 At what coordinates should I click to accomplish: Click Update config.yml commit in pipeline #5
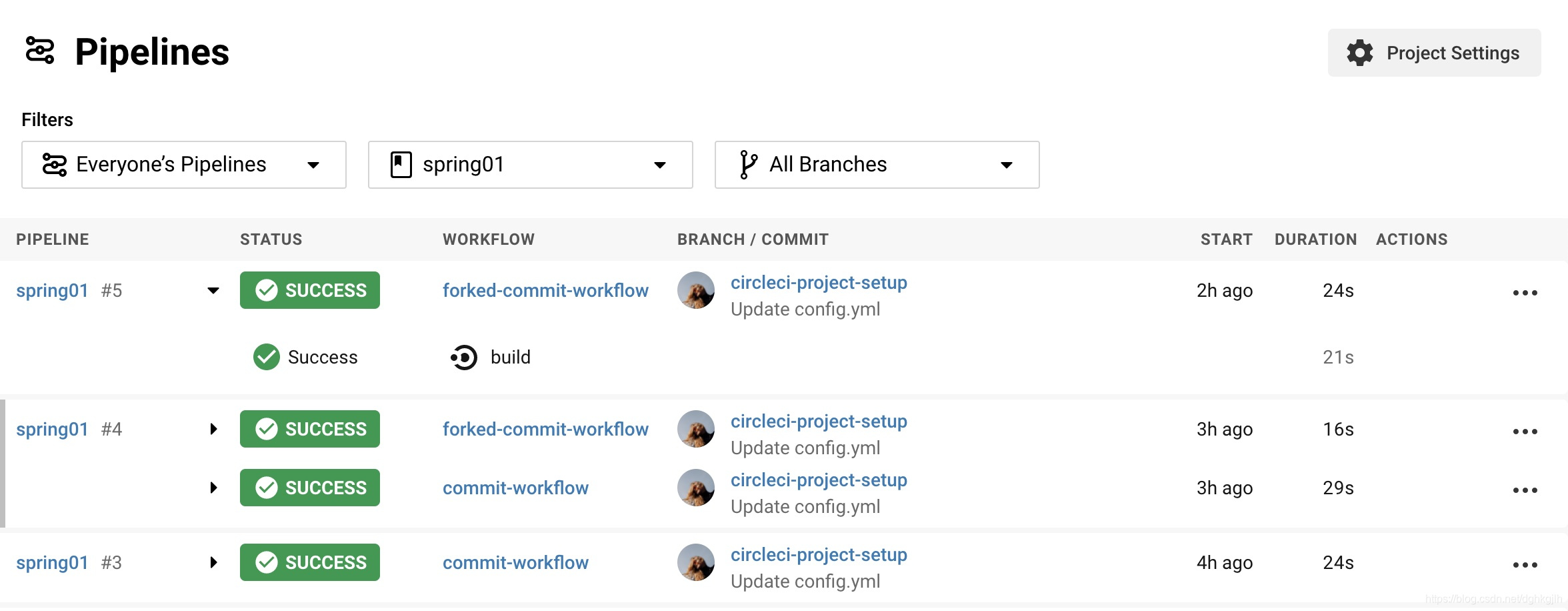click(805, 310)
